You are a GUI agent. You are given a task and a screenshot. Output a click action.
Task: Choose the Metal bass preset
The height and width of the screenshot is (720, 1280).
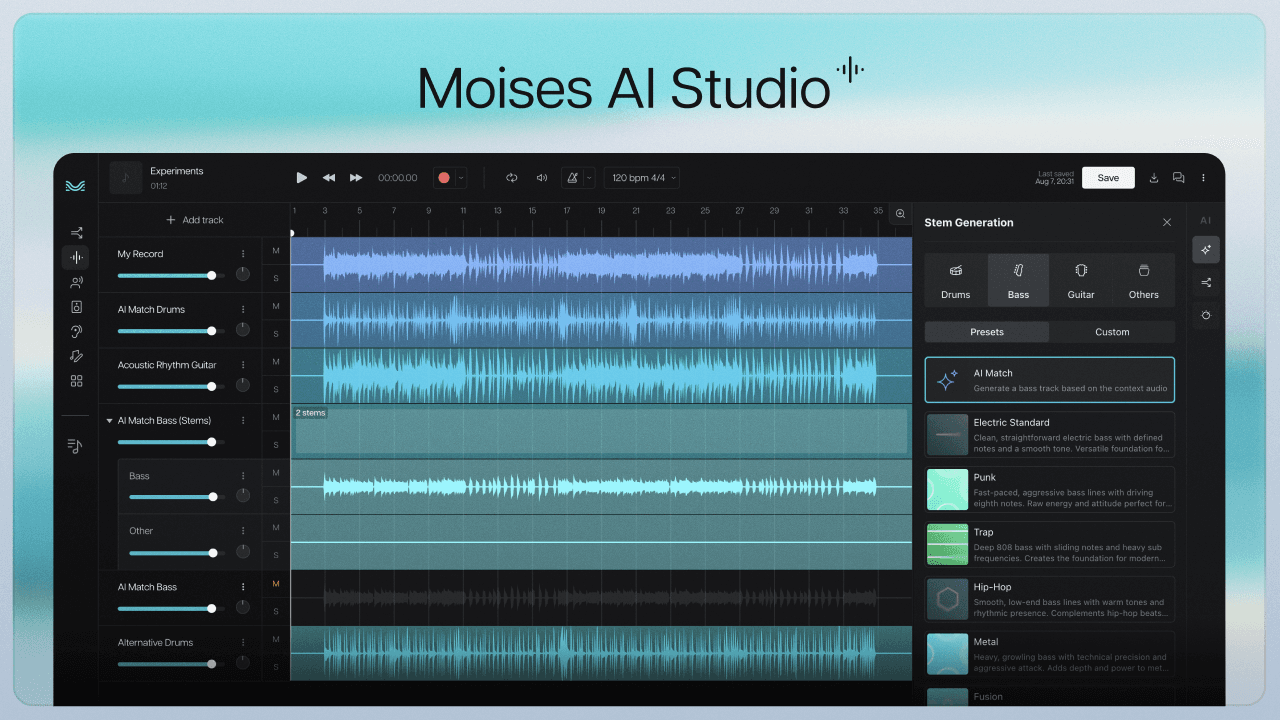1050,654
